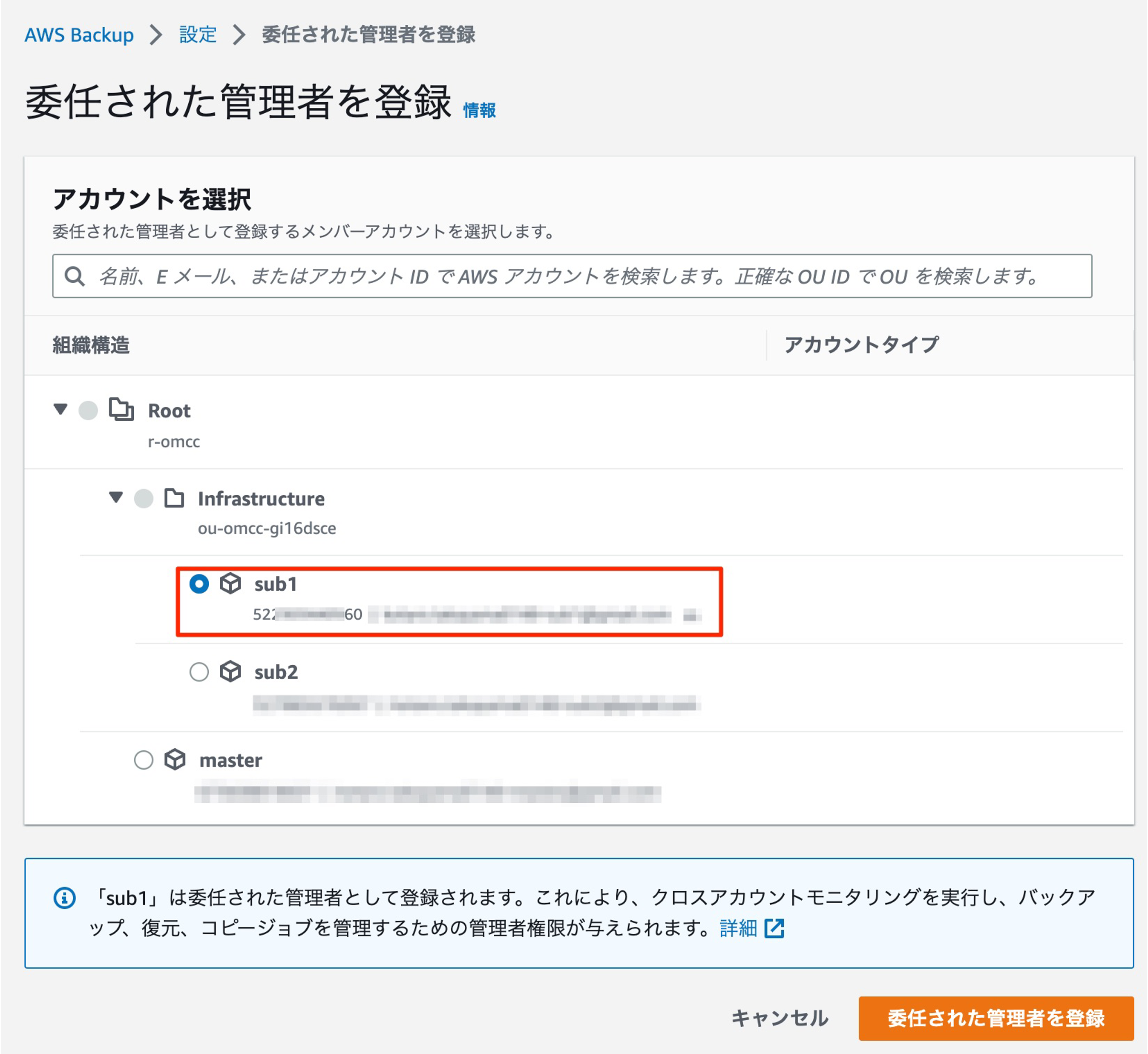Screen dimensions: 1148x1054
Task: Click the 組織構造 column header
Action: pyautogui.click(x=91, y=345)
